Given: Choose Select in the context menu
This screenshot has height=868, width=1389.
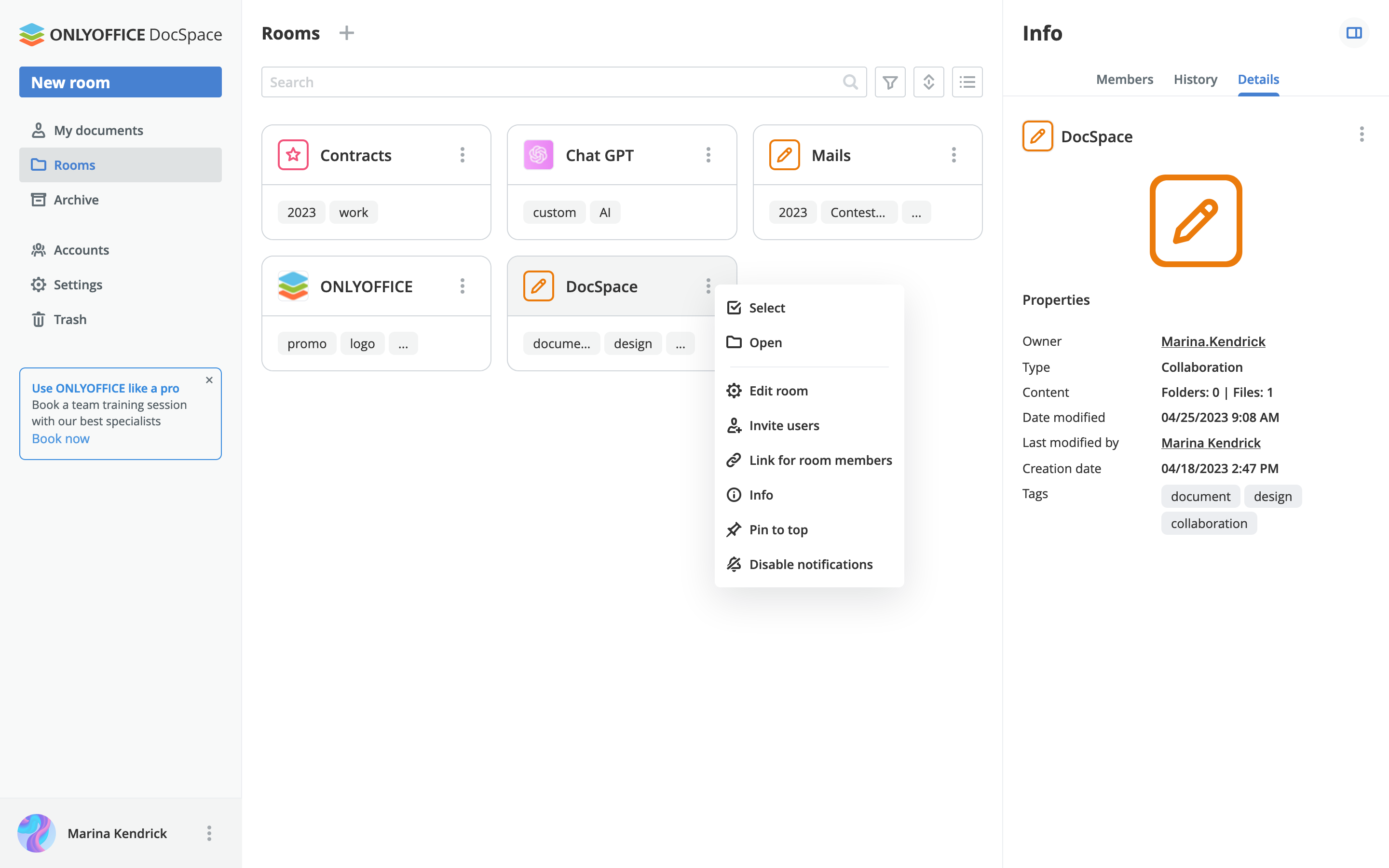Looking at the screenshot, I should 767,308.
